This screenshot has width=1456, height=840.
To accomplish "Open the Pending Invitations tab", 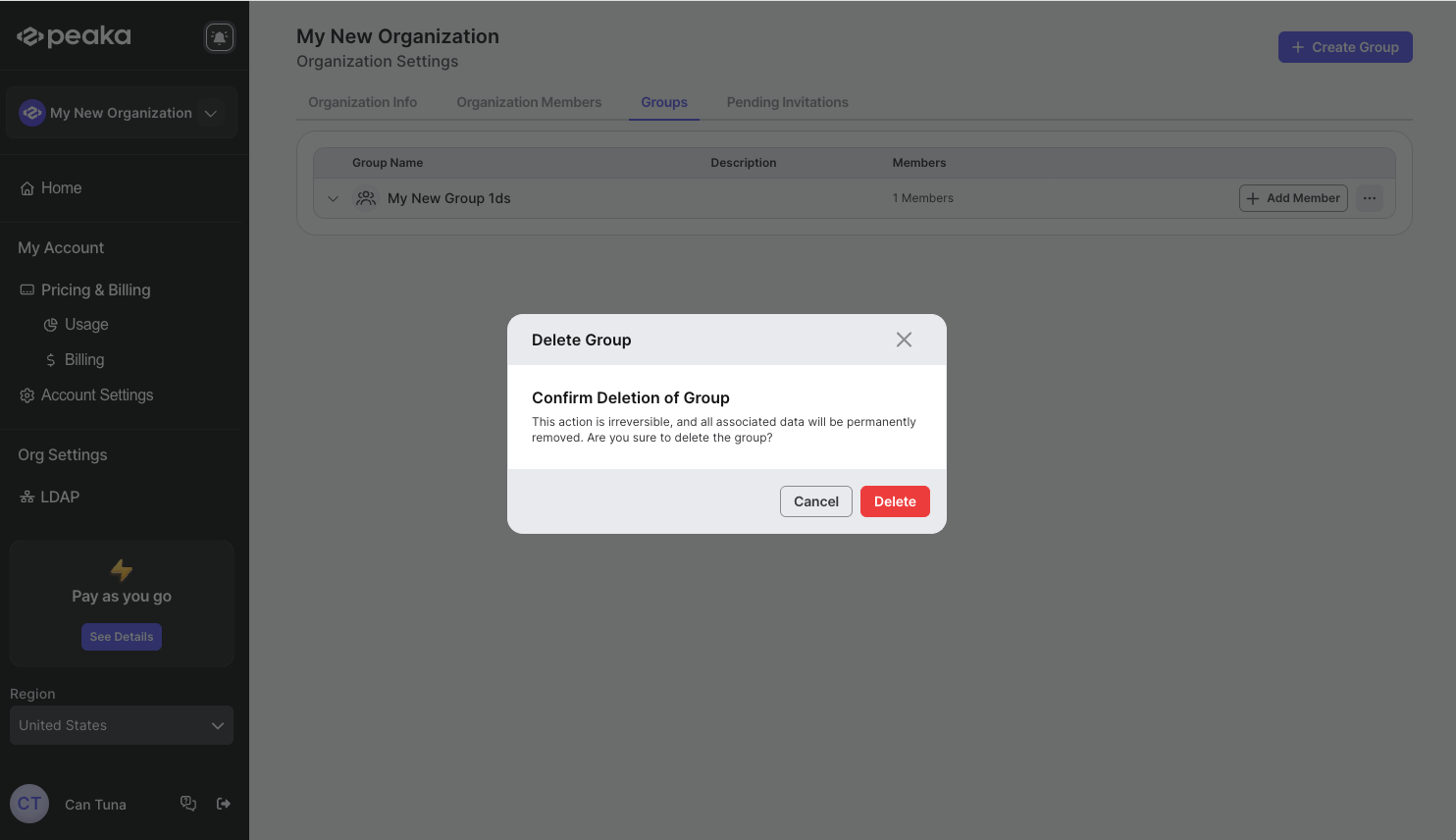I will 787,102.
